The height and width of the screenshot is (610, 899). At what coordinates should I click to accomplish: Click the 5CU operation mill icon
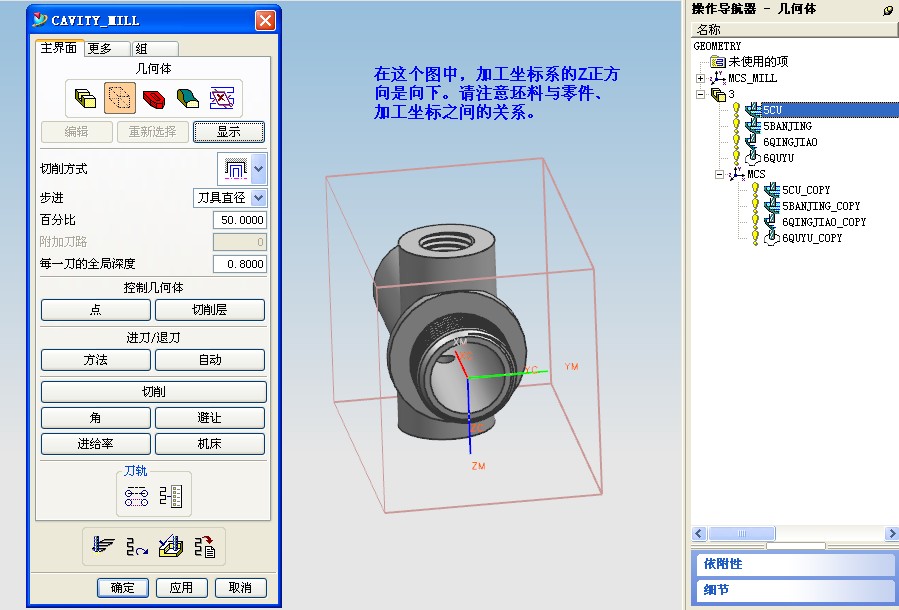[x=753, y=110]
